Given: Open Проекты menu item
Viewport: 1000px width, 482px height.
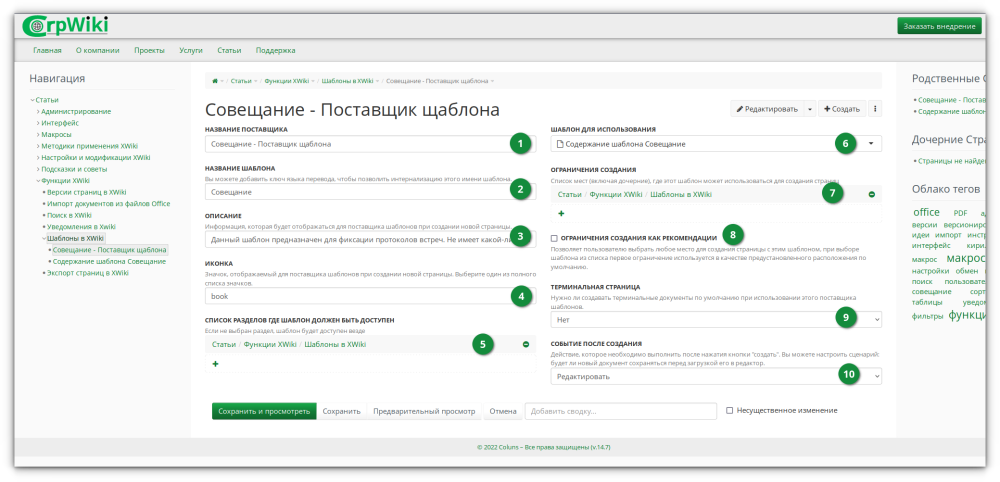Looking at the screenshot, I should point(149,50).
